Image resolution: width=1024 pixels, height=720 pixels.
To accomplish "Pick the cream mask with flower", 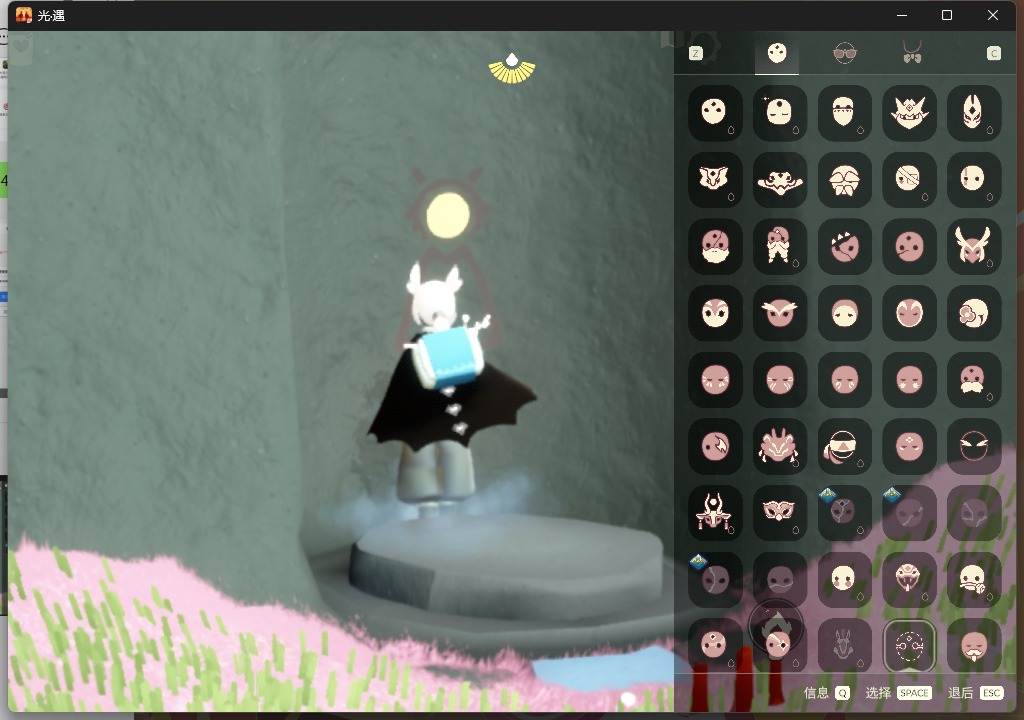I will [973, 313].
